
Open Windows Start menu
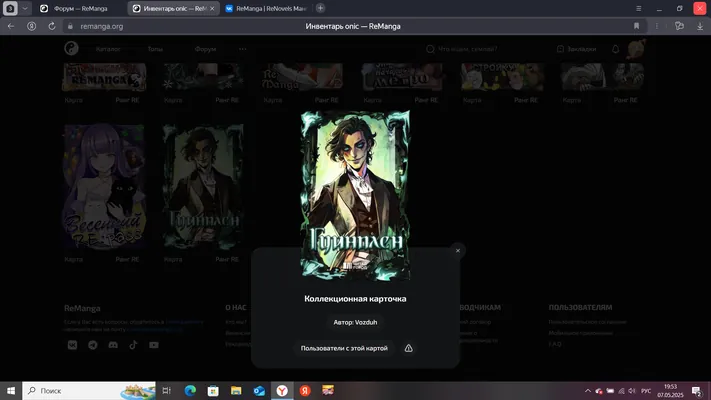coord(11,390)
